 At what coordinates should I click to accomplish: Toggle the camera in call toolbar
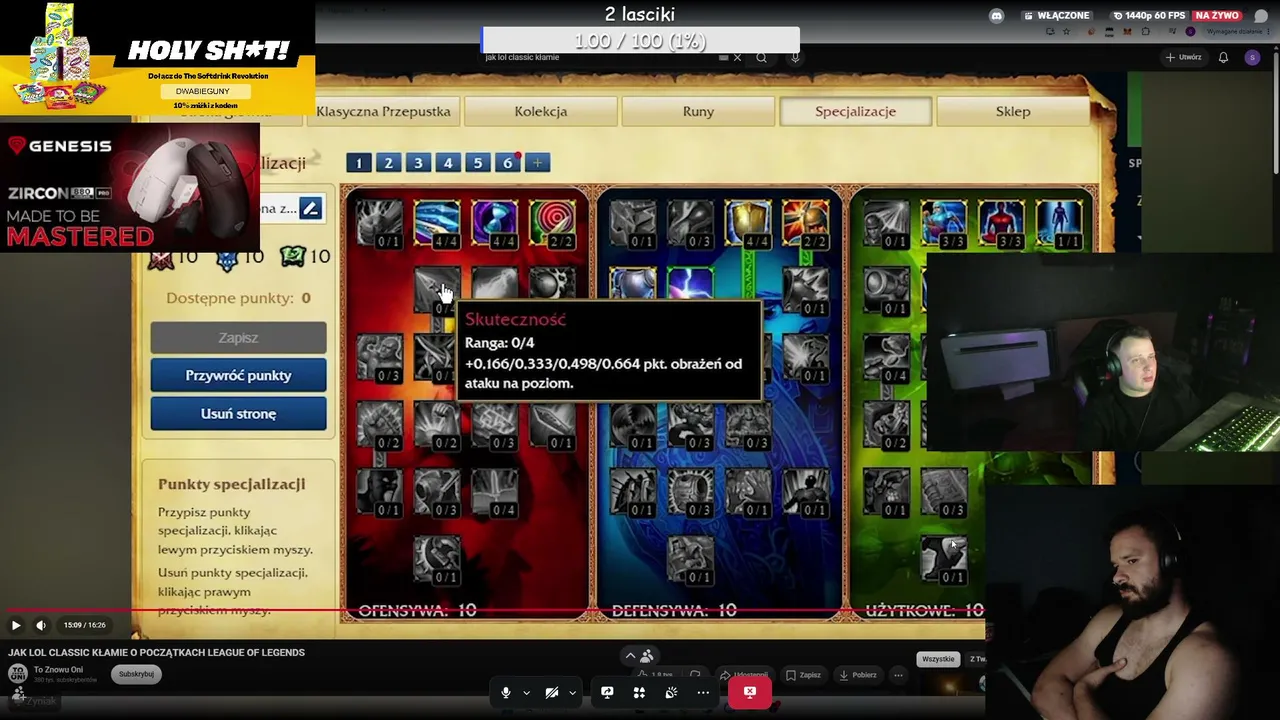pos(552,692)
